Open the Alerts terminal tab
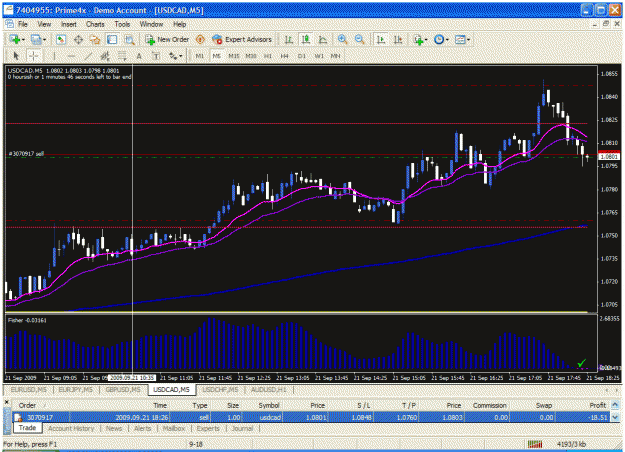625x452 pixels. click(142, 428)
